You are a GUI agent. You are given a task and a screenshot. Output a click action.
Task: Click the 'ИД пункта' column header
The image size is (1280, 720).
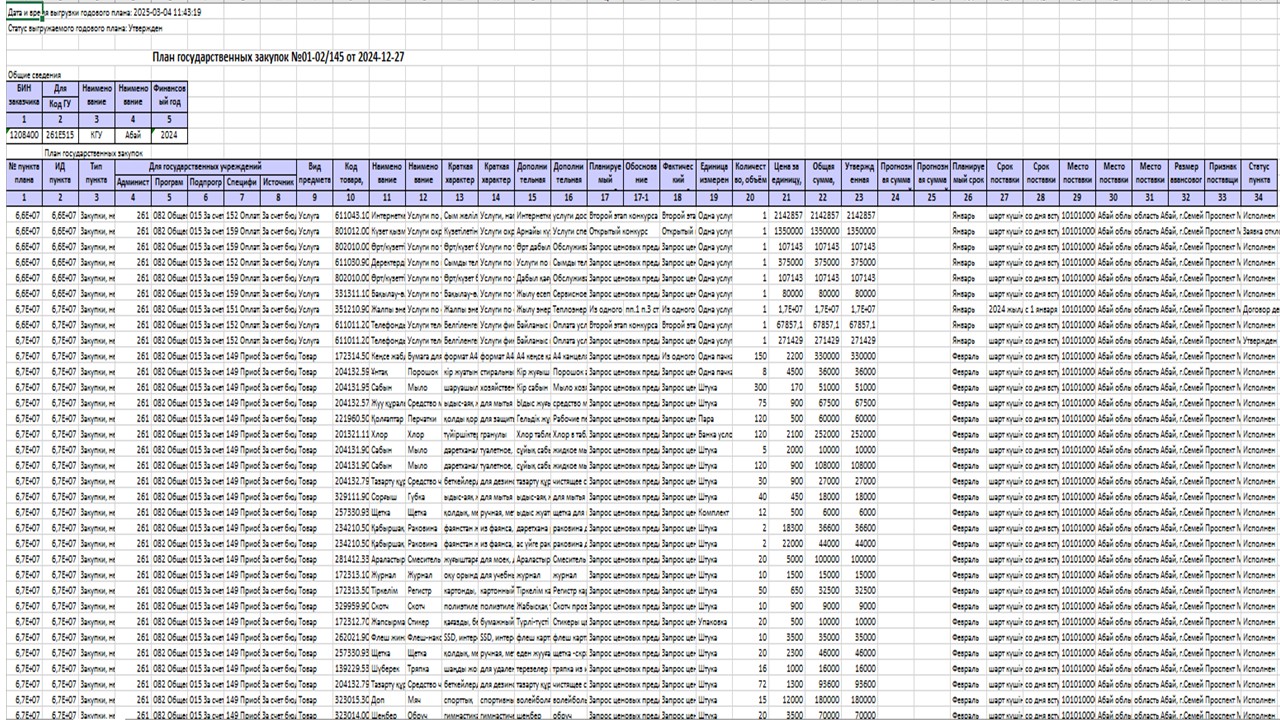tap(60, 173)
